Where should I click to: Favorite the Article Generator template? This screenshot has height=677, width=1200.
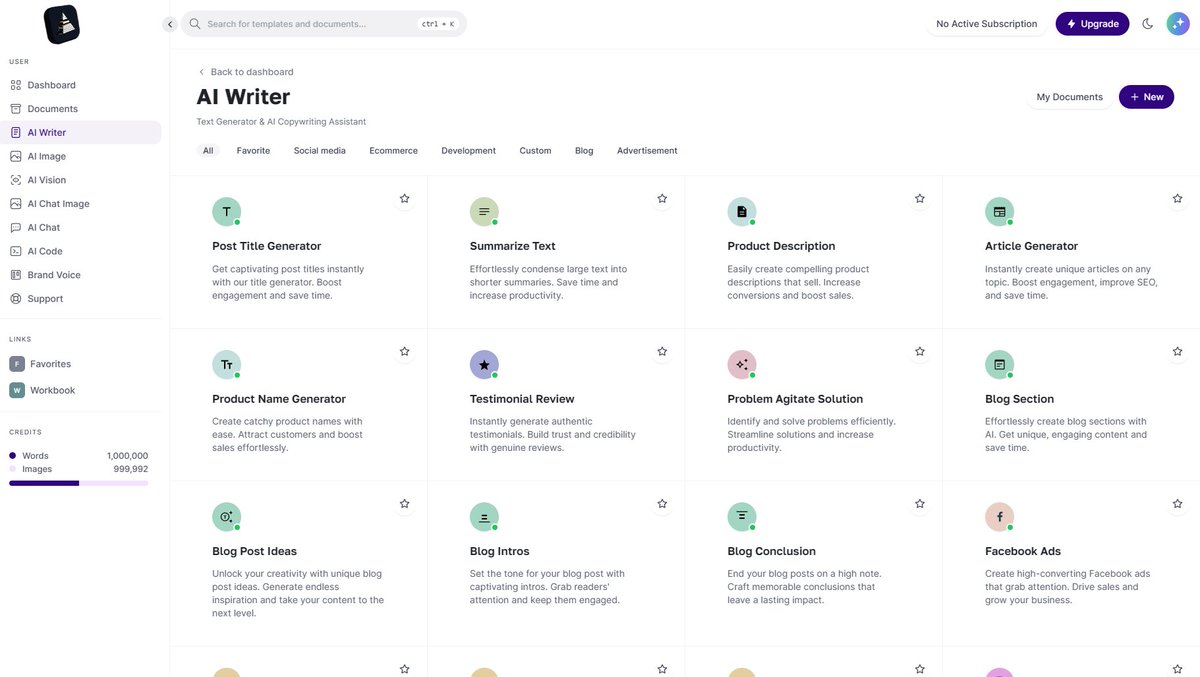[1178, 199]
